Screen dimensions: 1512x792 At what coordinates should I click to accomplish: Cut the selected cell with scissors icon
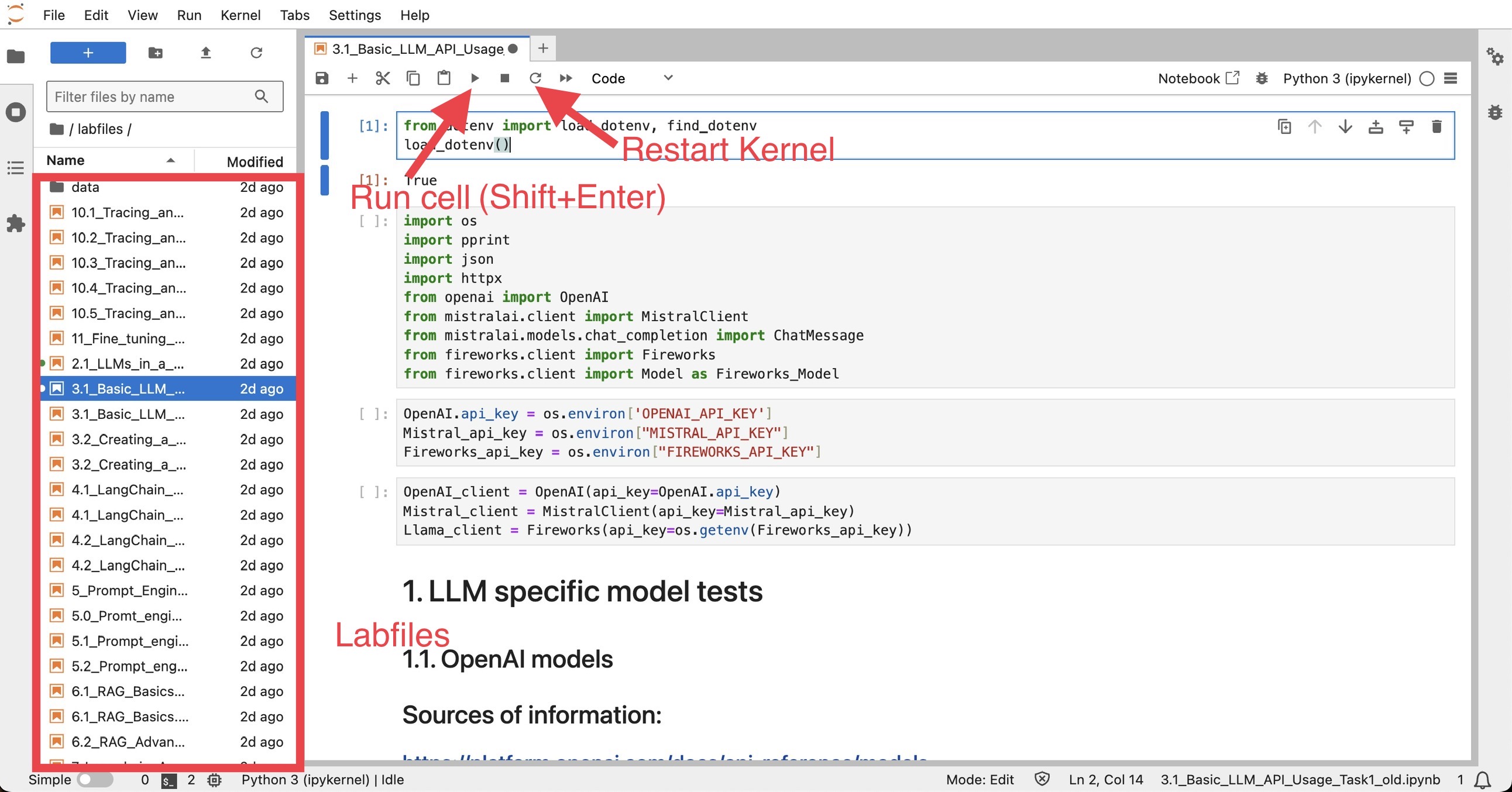click(383, 78)
